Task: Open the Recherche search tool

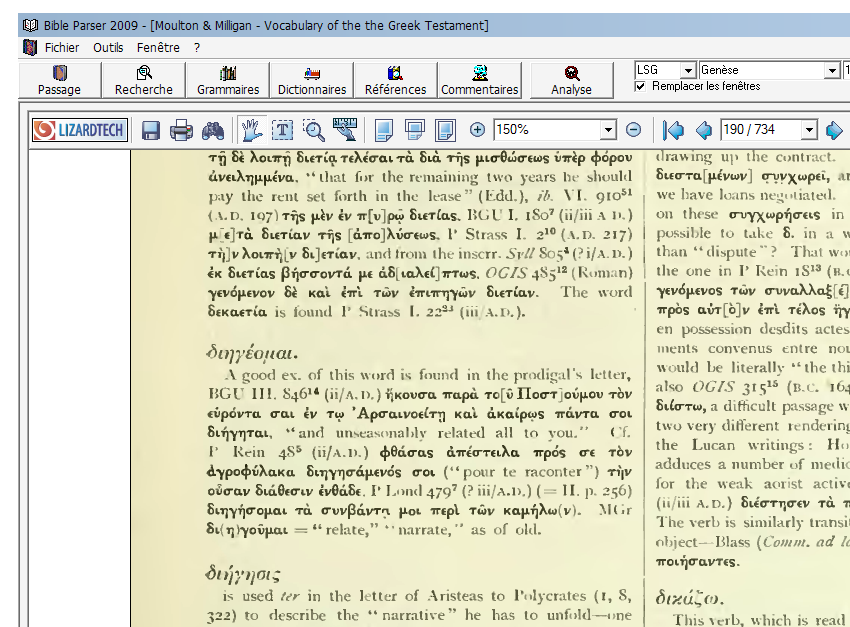Action: click(x=144, y=80)
